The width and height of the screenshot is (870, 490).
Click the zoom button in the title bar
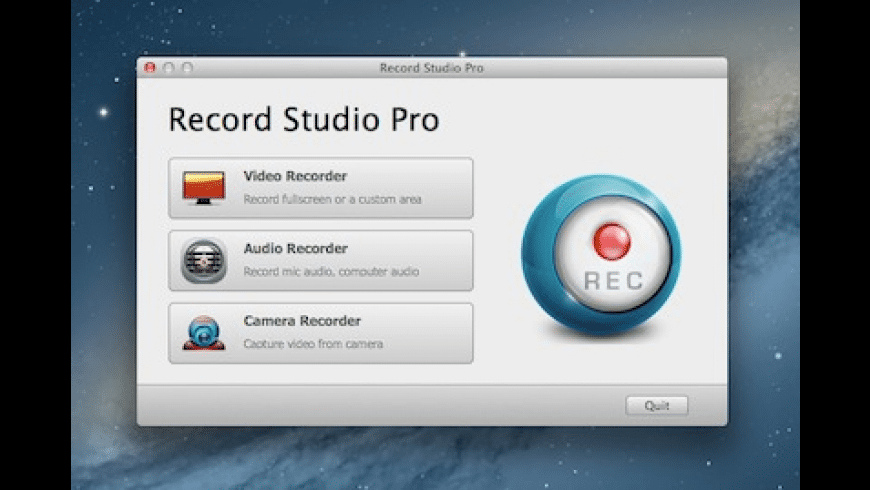click(188, 68)
